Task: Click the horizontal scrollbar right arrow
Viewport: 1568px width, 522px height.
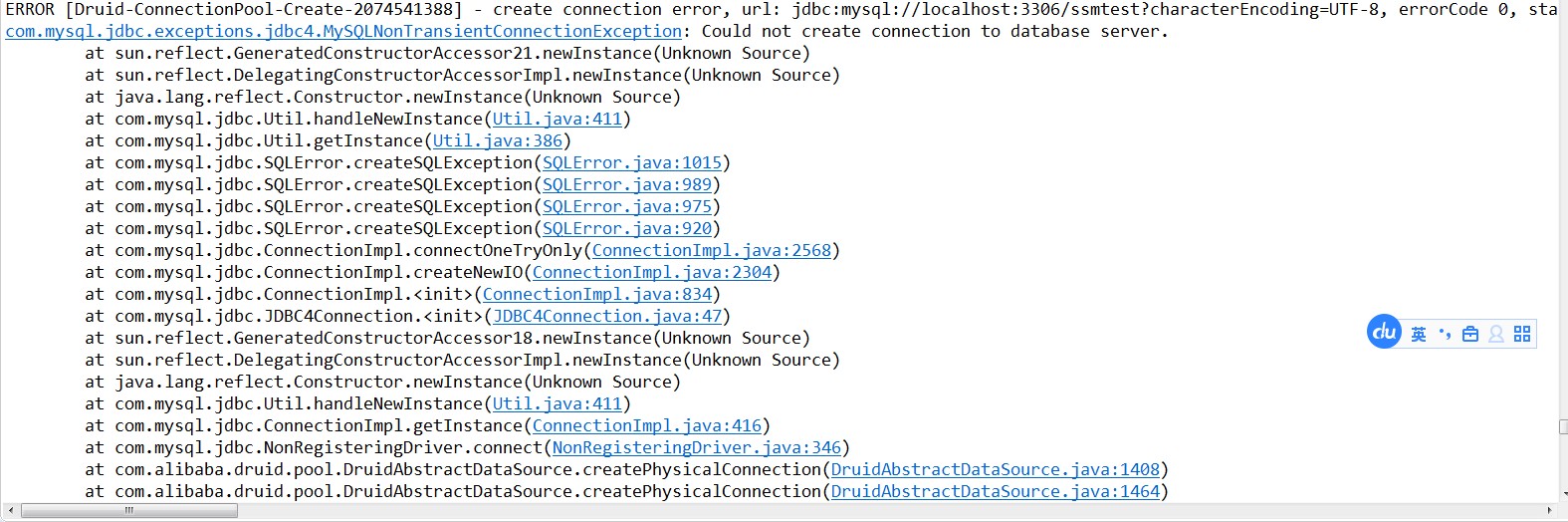Action: pos(1549,511)
